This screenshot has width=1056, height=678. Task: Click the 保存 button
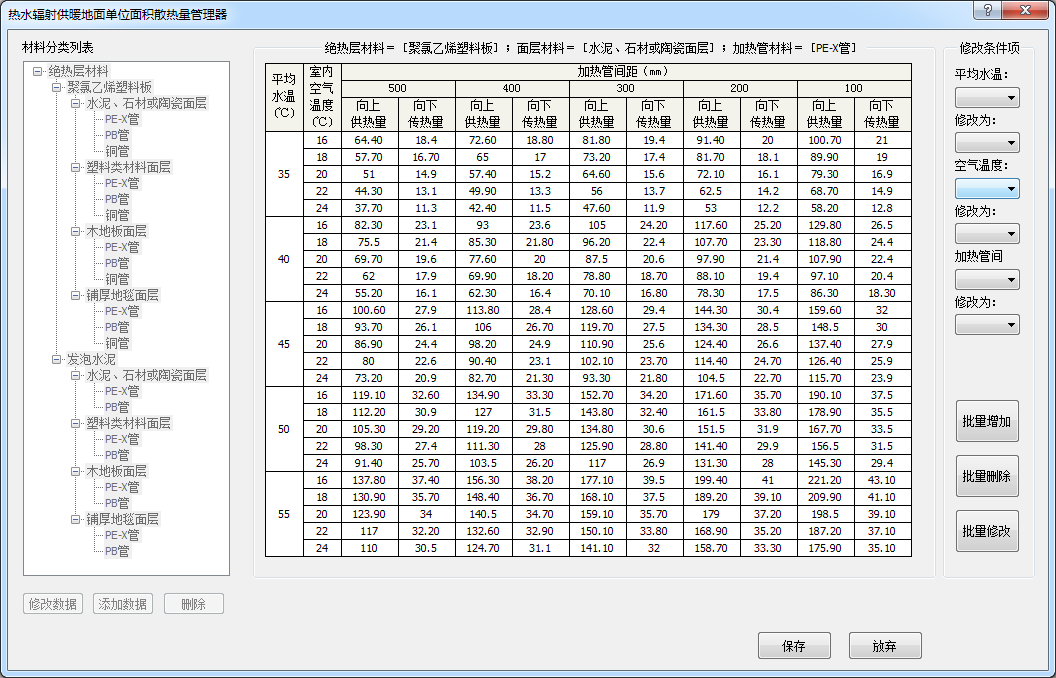point(794,646)
